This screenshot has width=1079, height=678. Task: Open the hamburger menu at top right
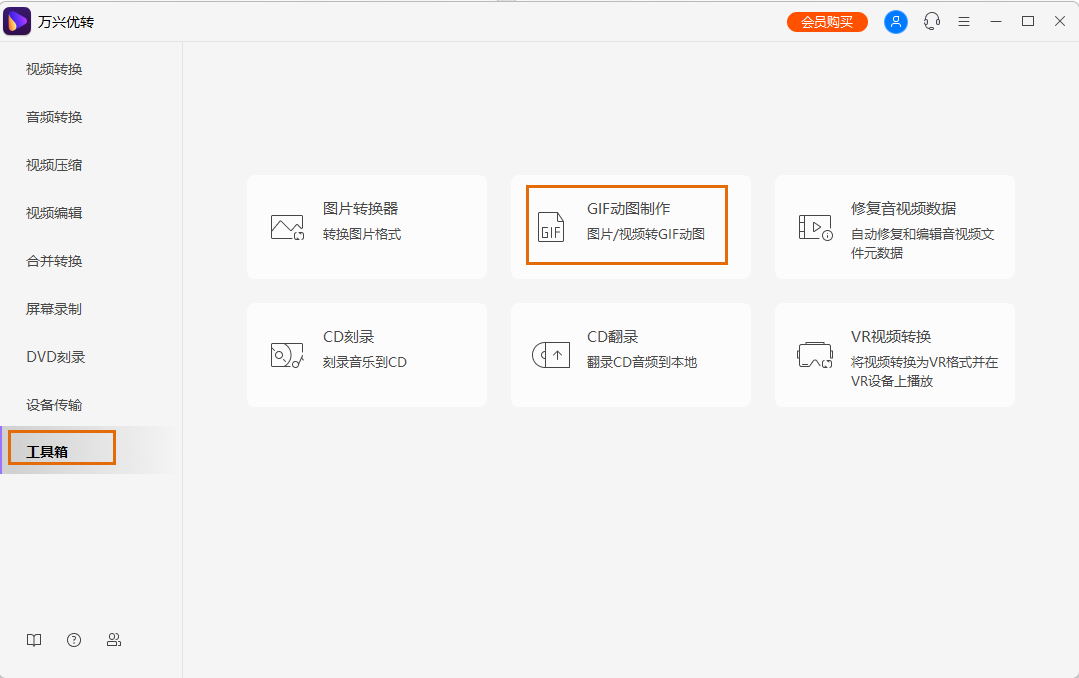[x=963, y=21]
